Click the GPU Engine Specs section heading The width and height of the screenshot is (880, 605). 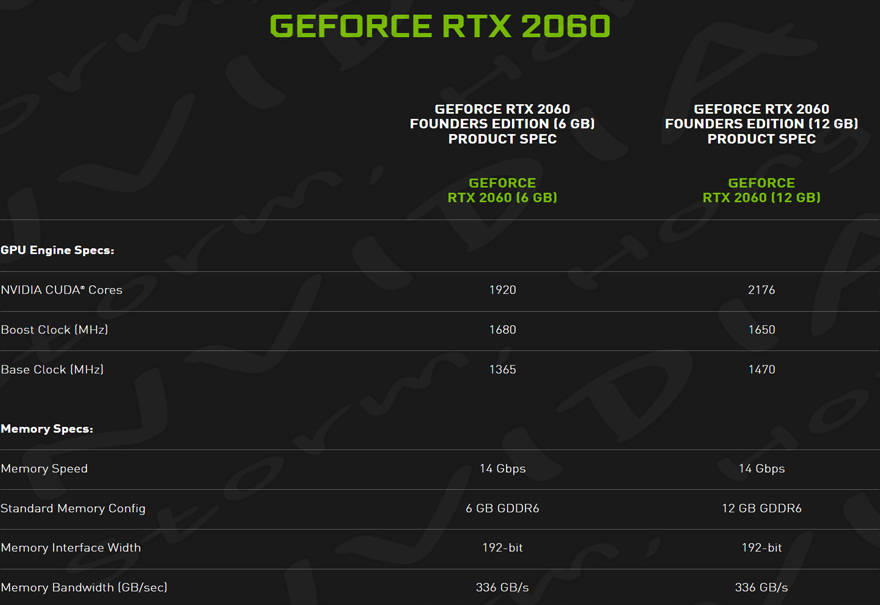pyautogui.click(x=57, y=250)
